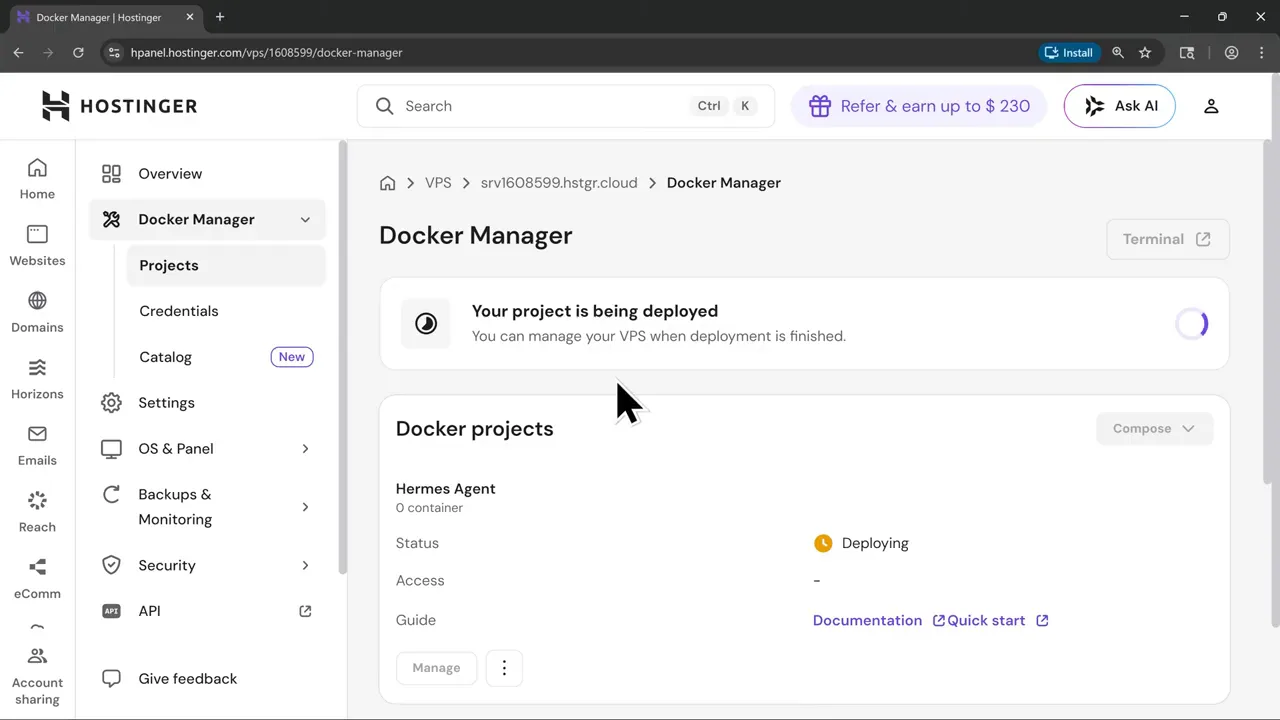The width and height of the screenshot is (1280, 720).
Task: Open the browser profile icon
Action: click(1232, 53)
